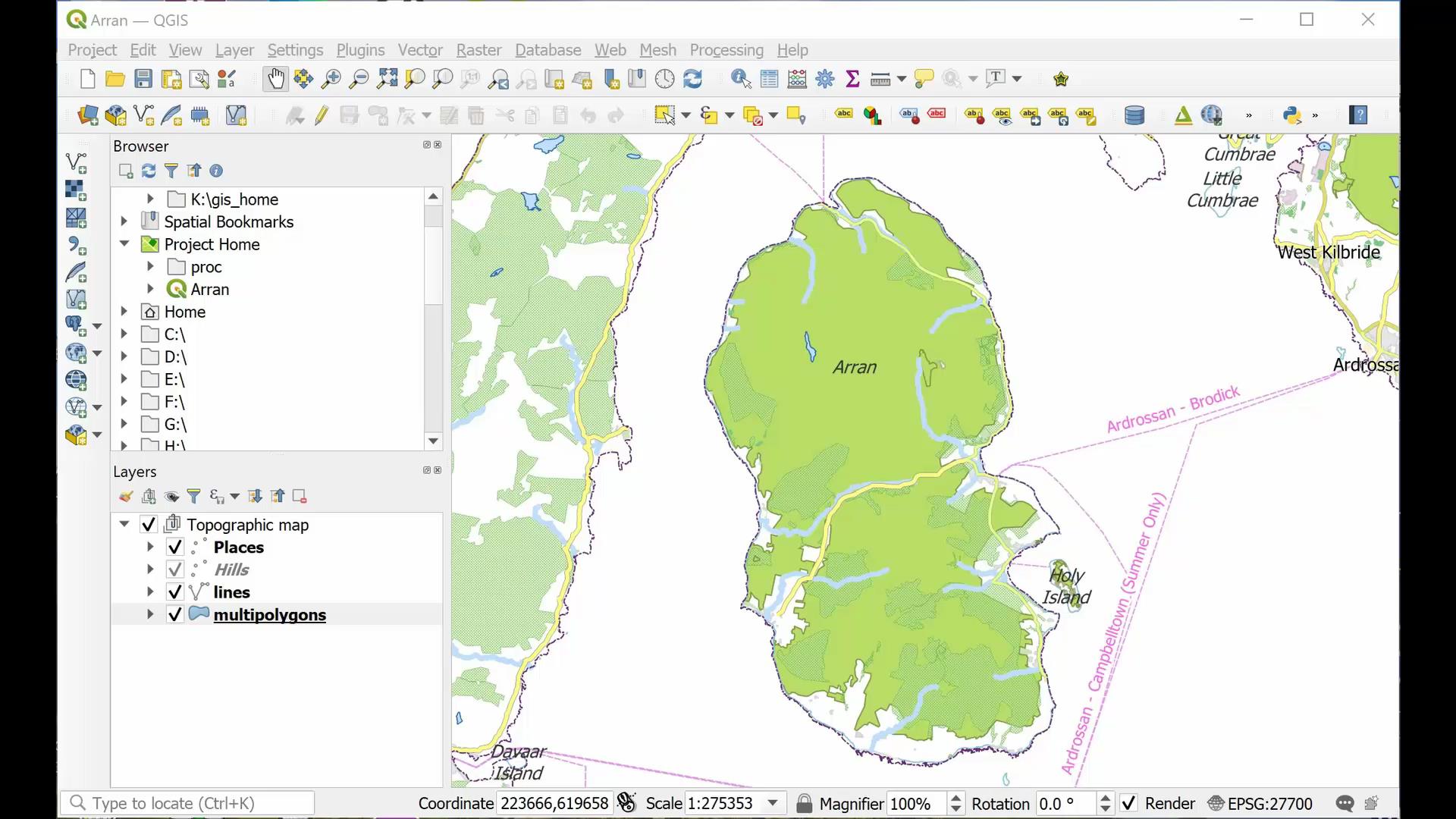Increase the Magnifier value with the stepper
Viewport: 1456px width, 819px height.
[956, 798]
